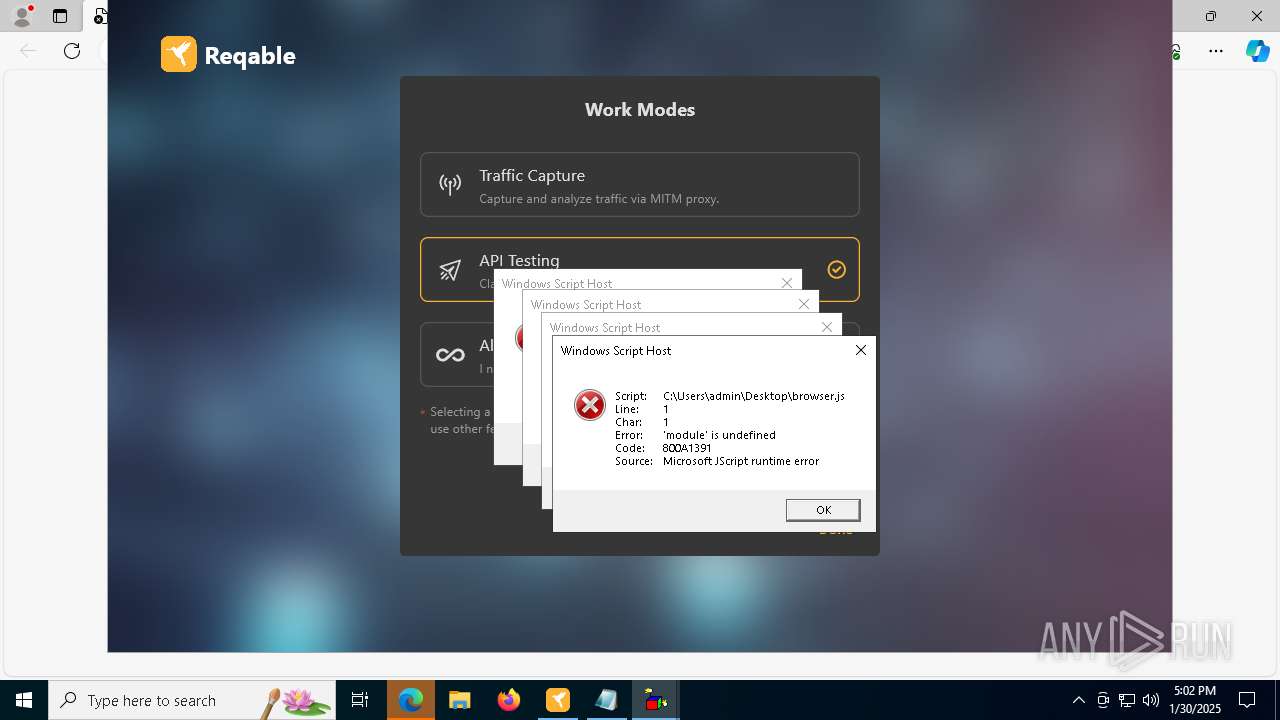Click the script path browser.js text
1280x720 pixels.
754,396
